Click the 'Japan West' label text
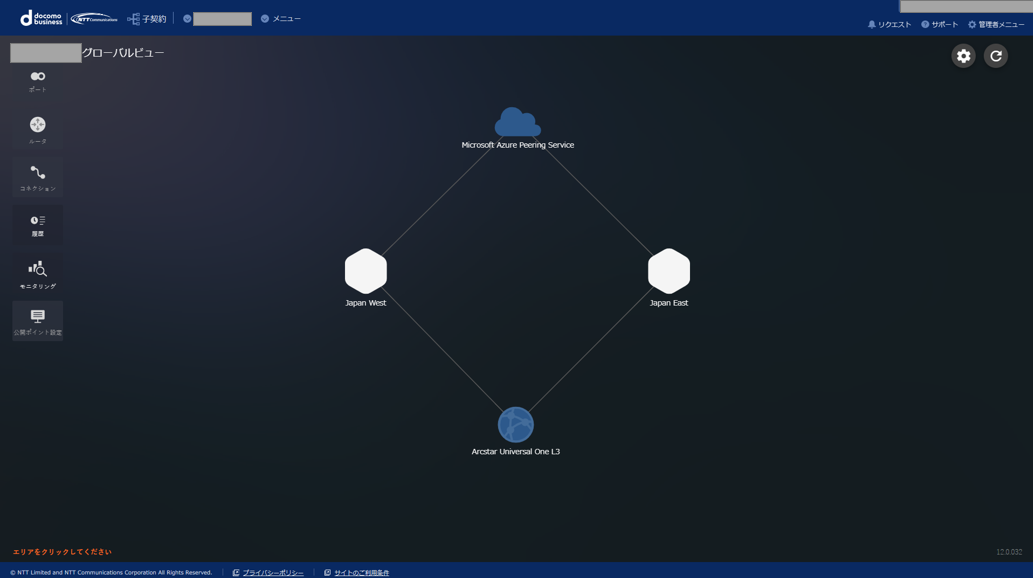This screenshot has height=578, width=1033. pos(366,303)
